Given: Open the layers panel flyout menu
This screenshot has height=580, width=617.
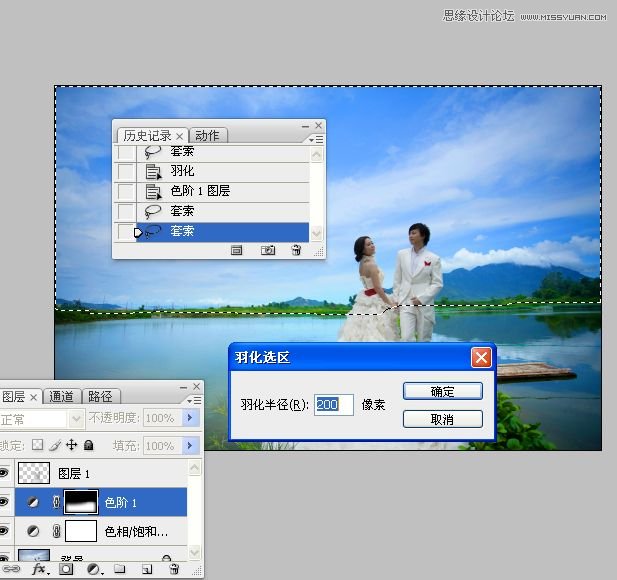Looking at the screenshot, I should [x=194, y=401].
